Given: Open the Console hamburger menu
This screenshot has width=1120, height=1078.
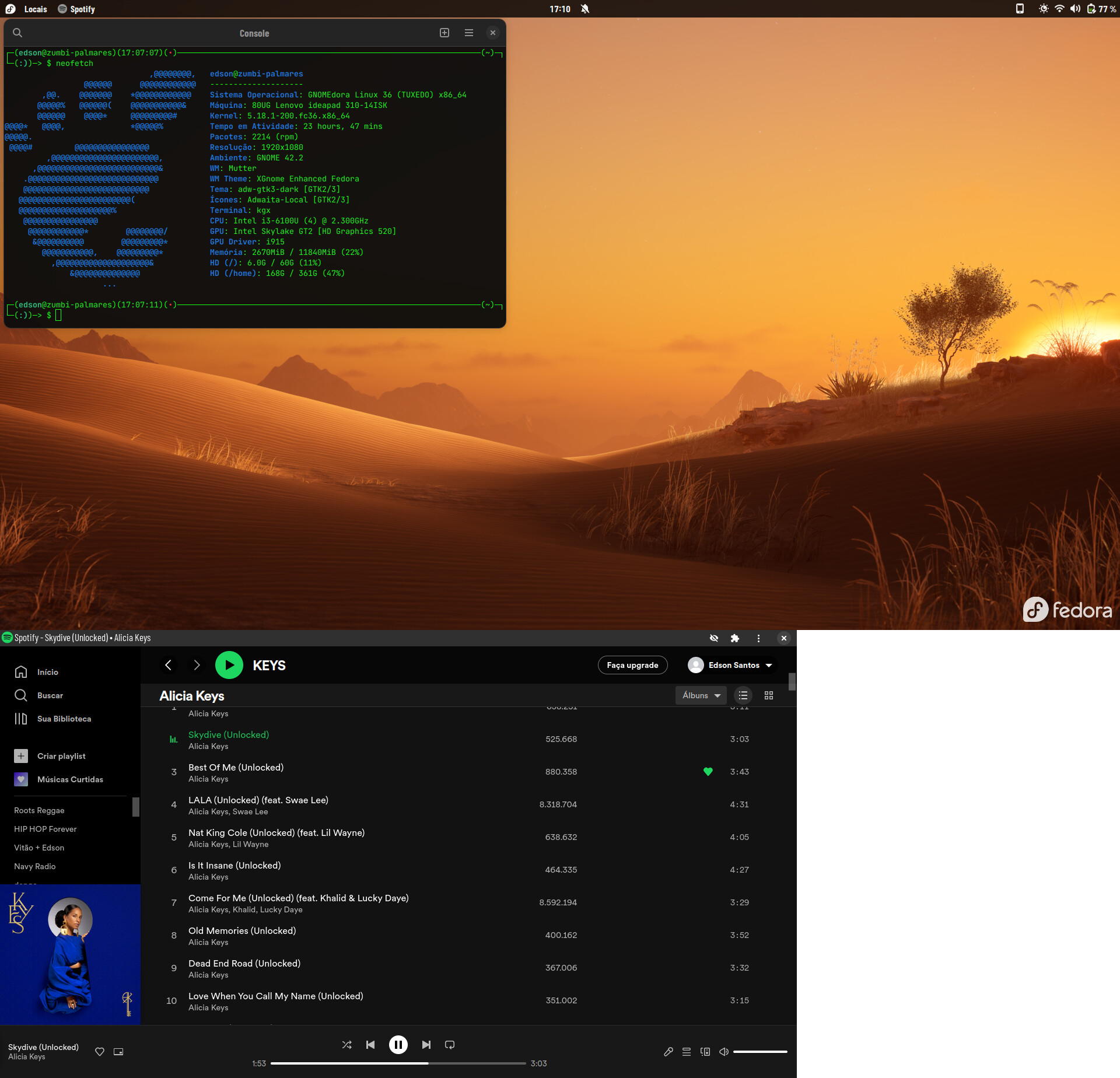Looking at the screenshot, I should coord(469,33).
